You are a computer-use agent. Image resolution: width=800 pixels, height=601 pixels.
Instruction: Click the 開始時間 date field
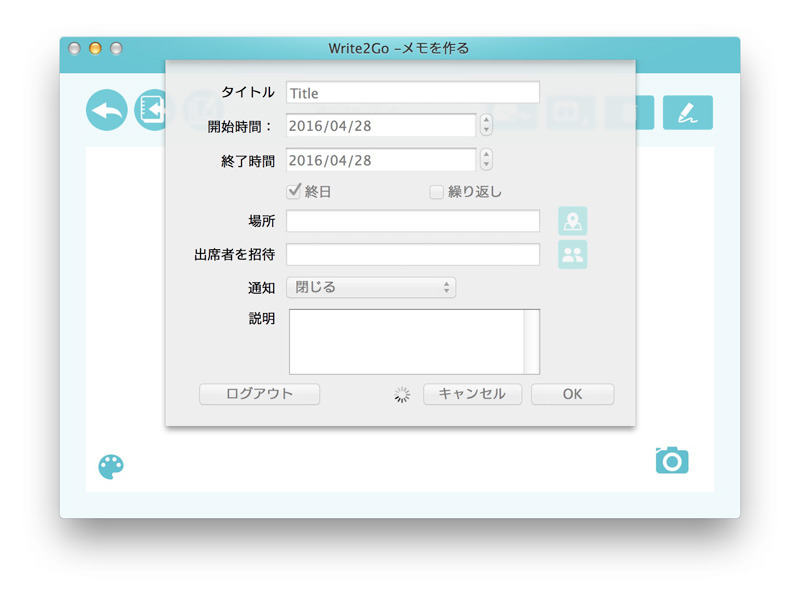point(381,126)
